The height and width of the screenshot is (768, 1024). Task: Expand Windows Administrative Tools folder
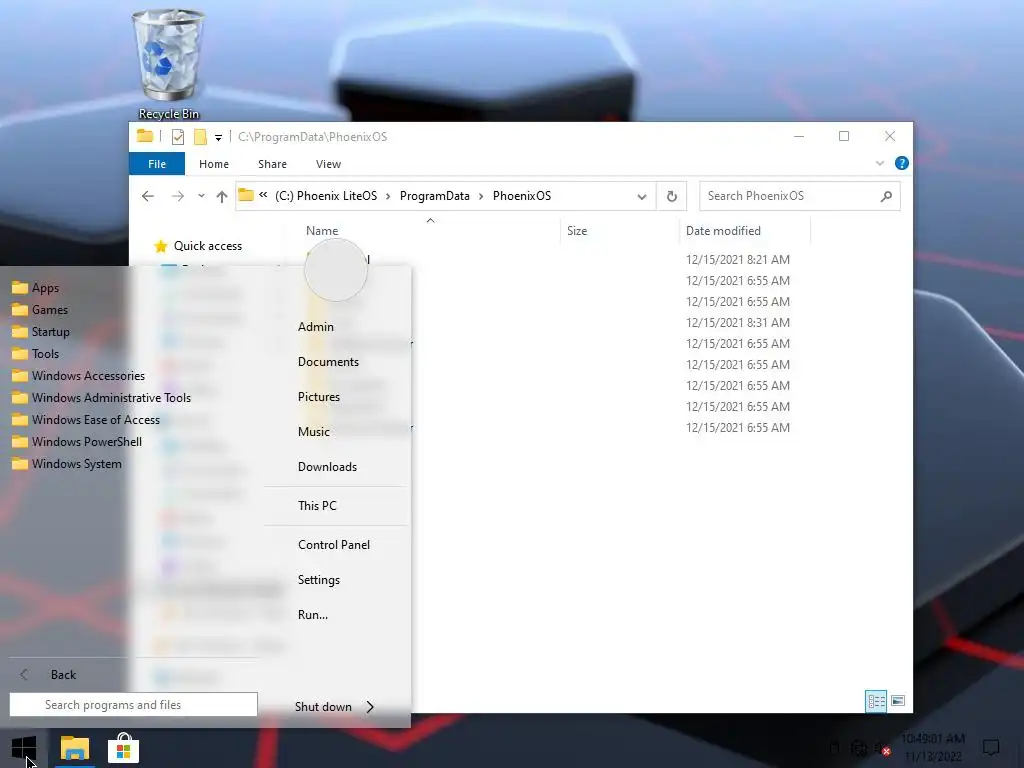[101, 398]
